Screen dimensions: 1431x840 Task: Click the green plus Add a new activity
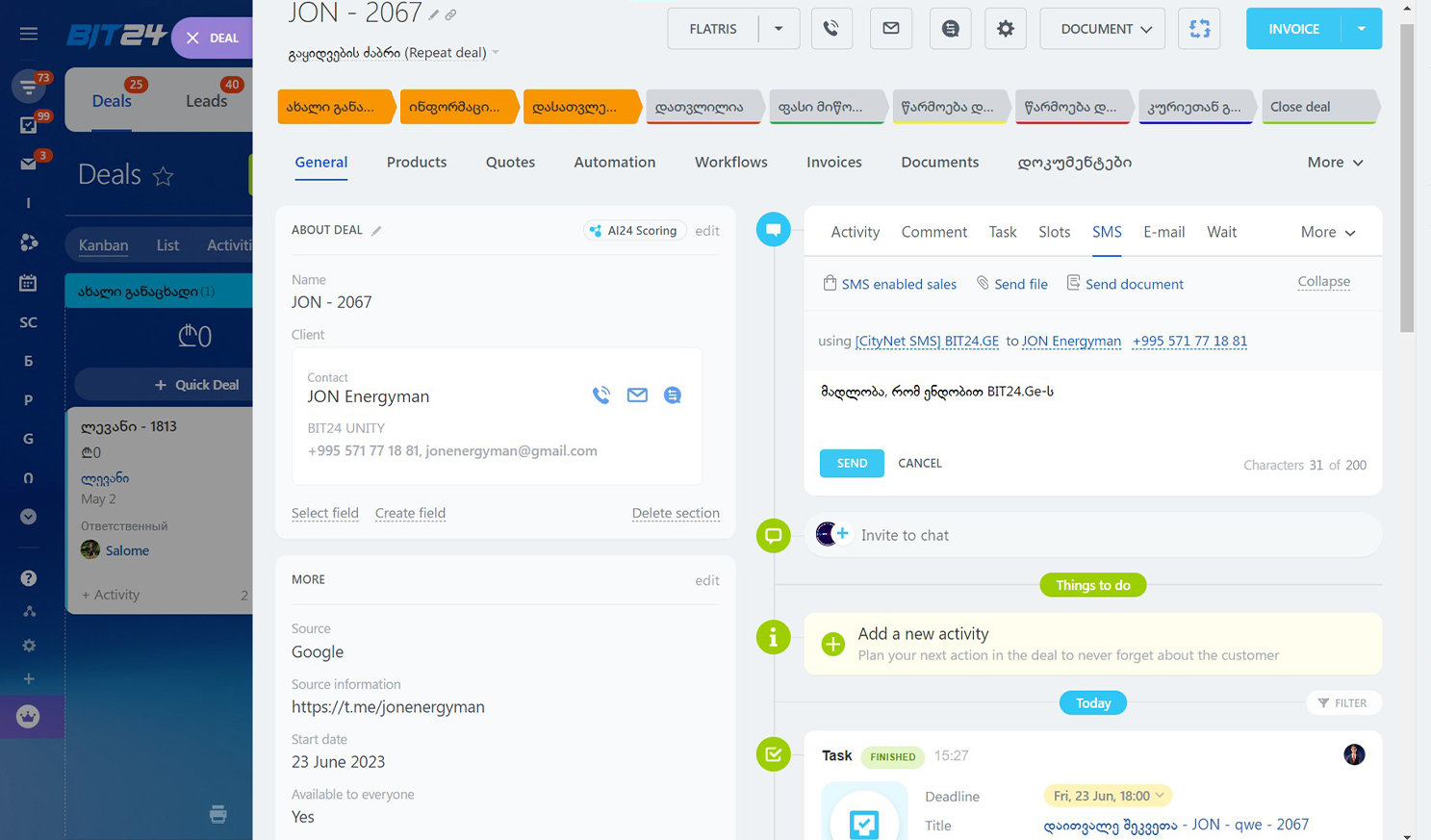point(832,644)
